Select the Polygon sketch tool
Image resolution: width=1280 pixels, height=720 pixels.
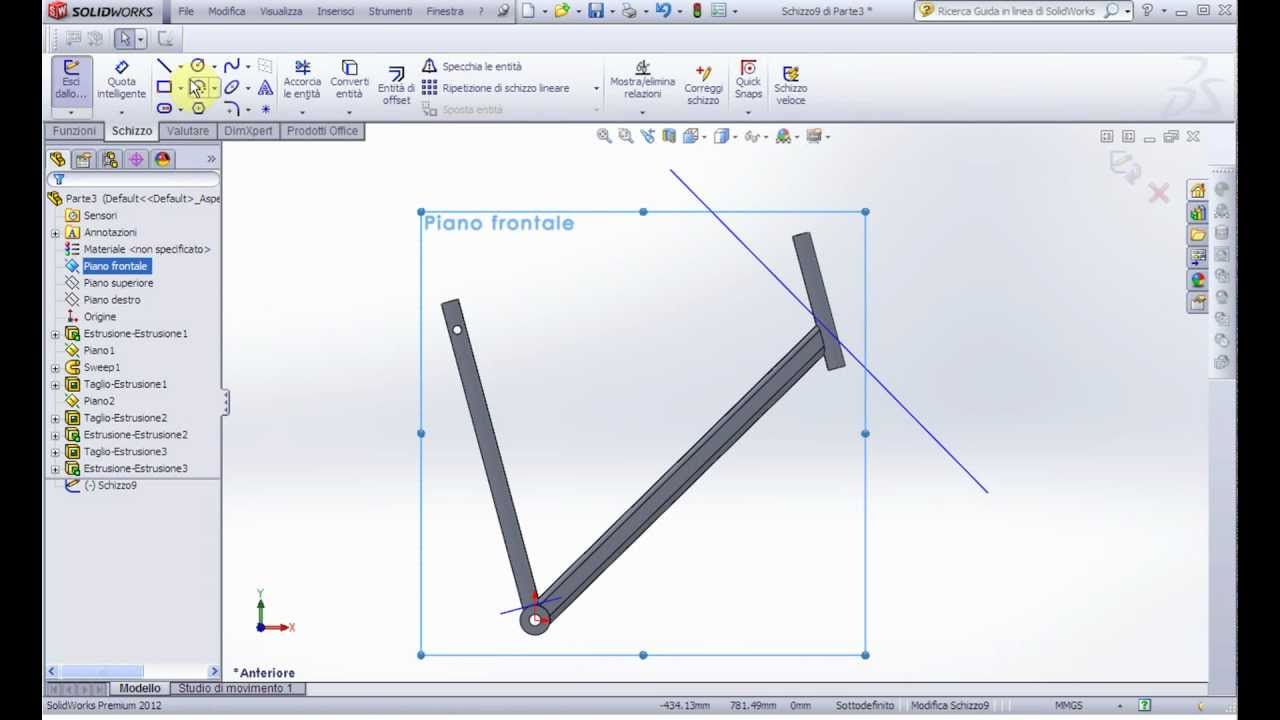point(198,108)
